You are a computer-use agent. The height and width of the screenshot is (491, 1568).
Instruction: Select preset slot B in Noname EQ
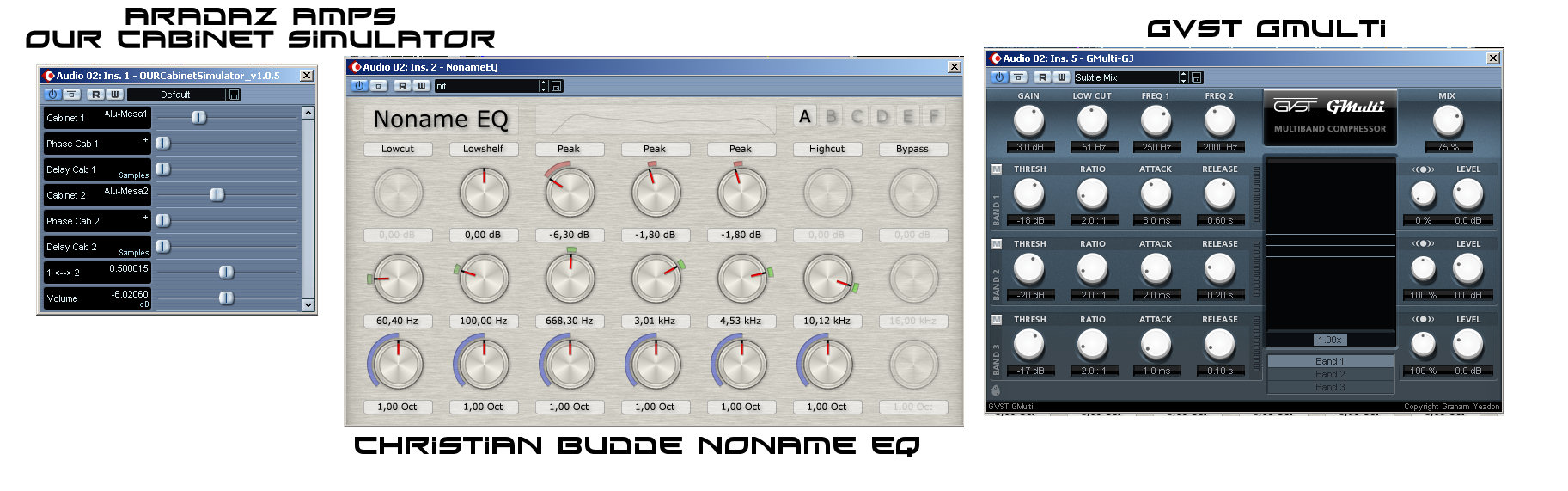(x=831, y=116)
